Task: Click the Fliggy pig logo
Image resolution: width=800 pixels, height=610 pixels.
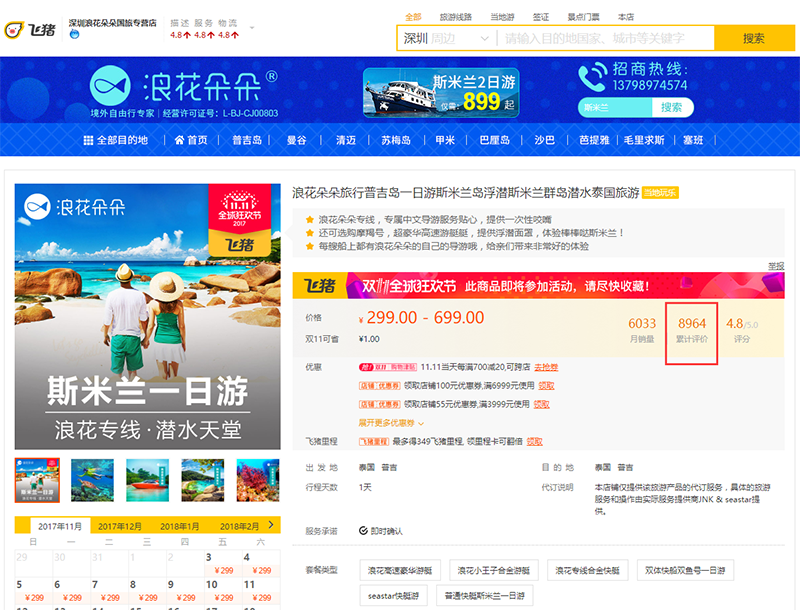Action: click(x=29, y=30)
